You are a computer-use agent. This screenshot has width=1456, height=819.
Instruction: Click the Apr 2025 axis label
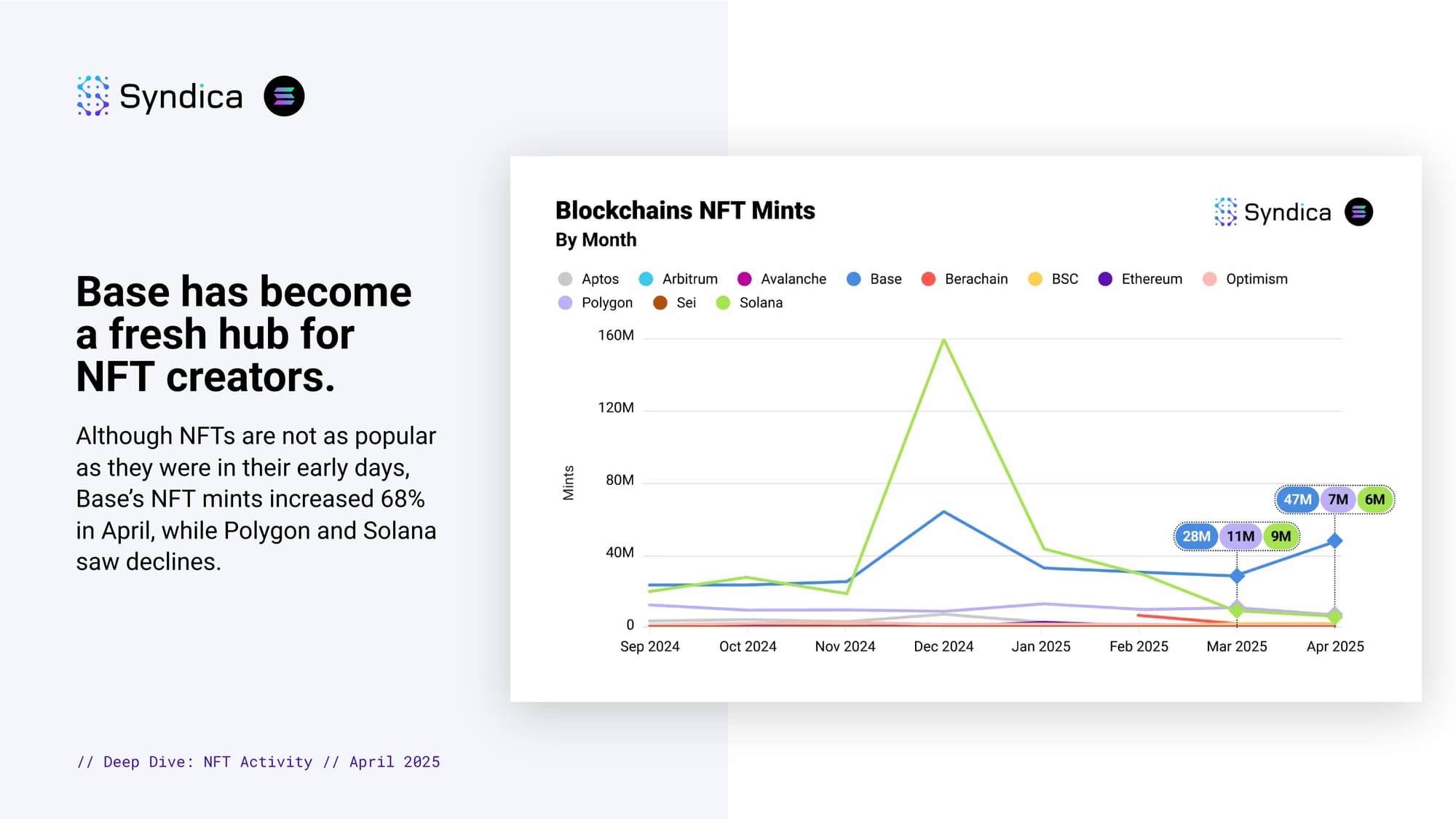tap(1335, 646)
